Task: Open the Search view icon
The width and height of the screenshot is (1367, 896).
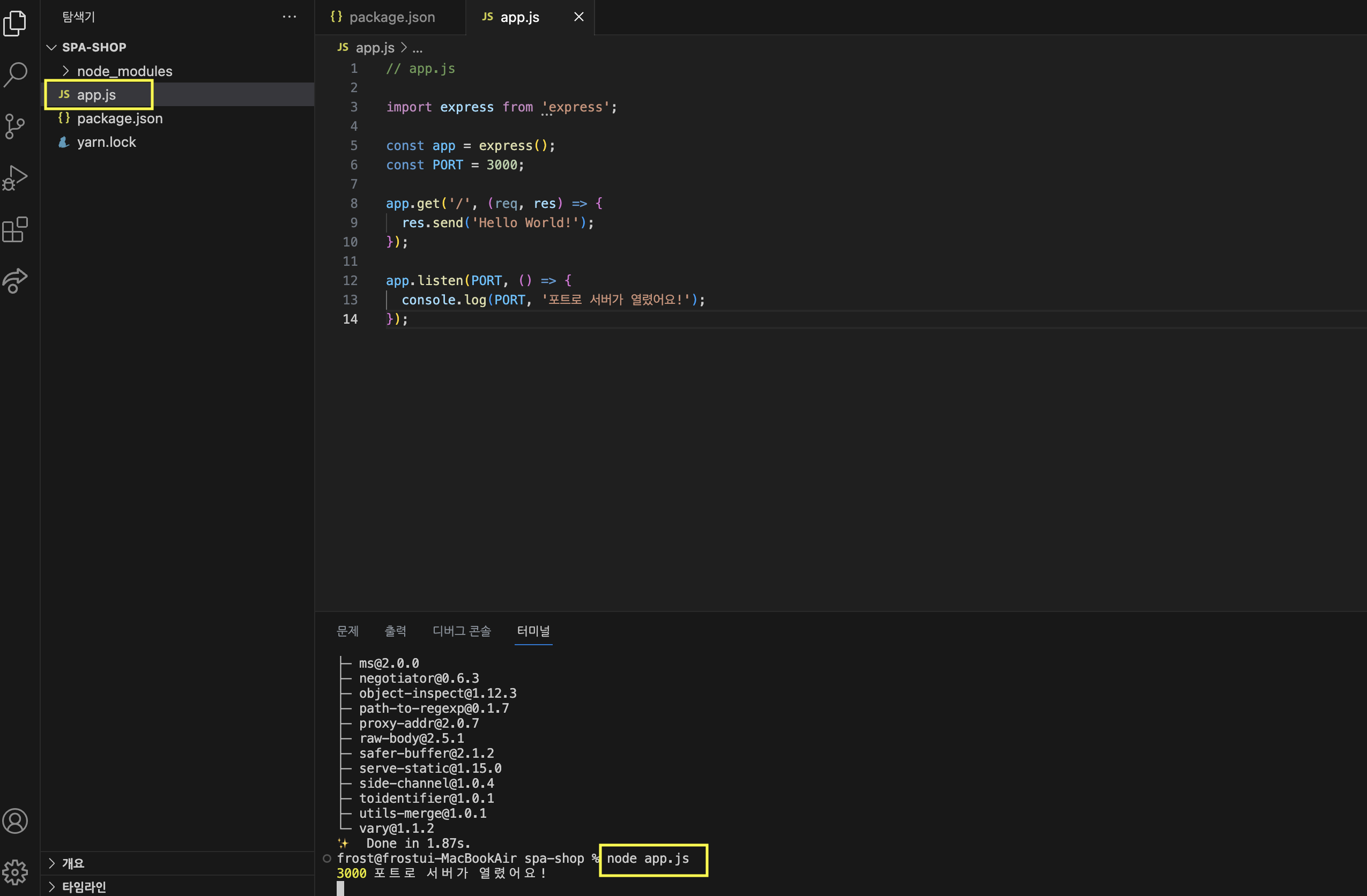Action: [x=15, y=74]
